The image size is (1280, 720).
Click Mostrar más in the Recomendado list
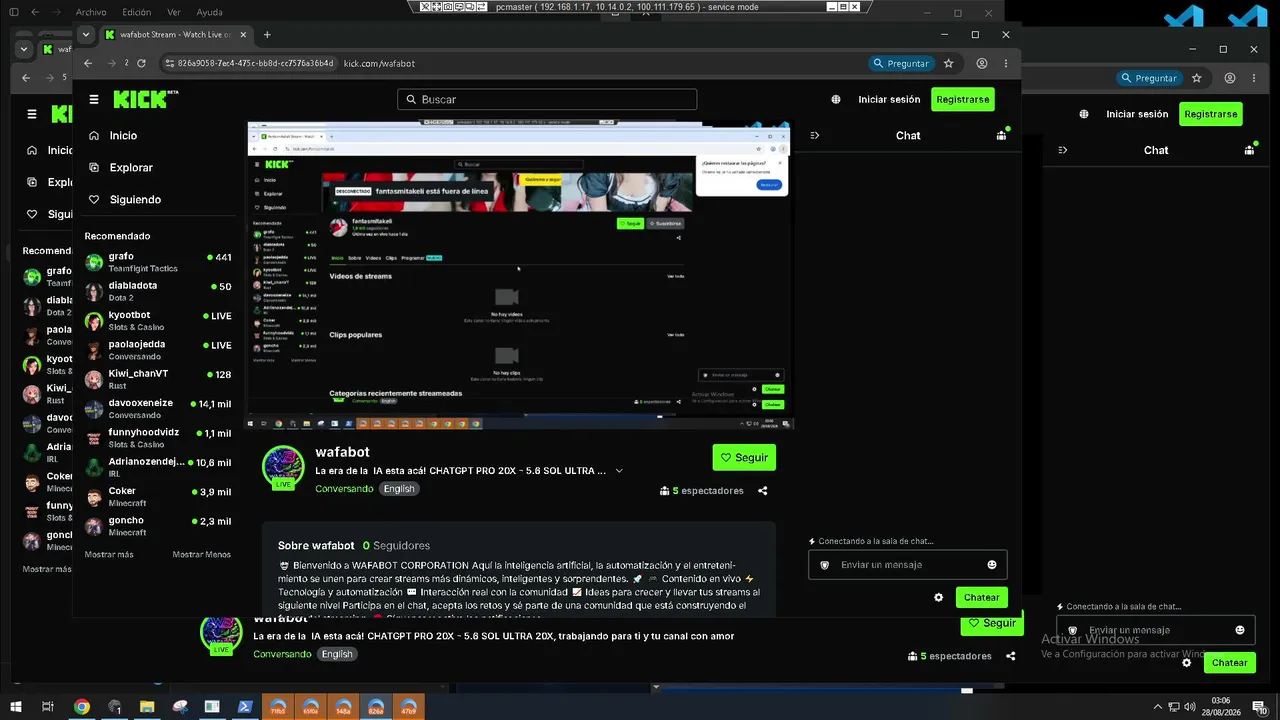109,554
